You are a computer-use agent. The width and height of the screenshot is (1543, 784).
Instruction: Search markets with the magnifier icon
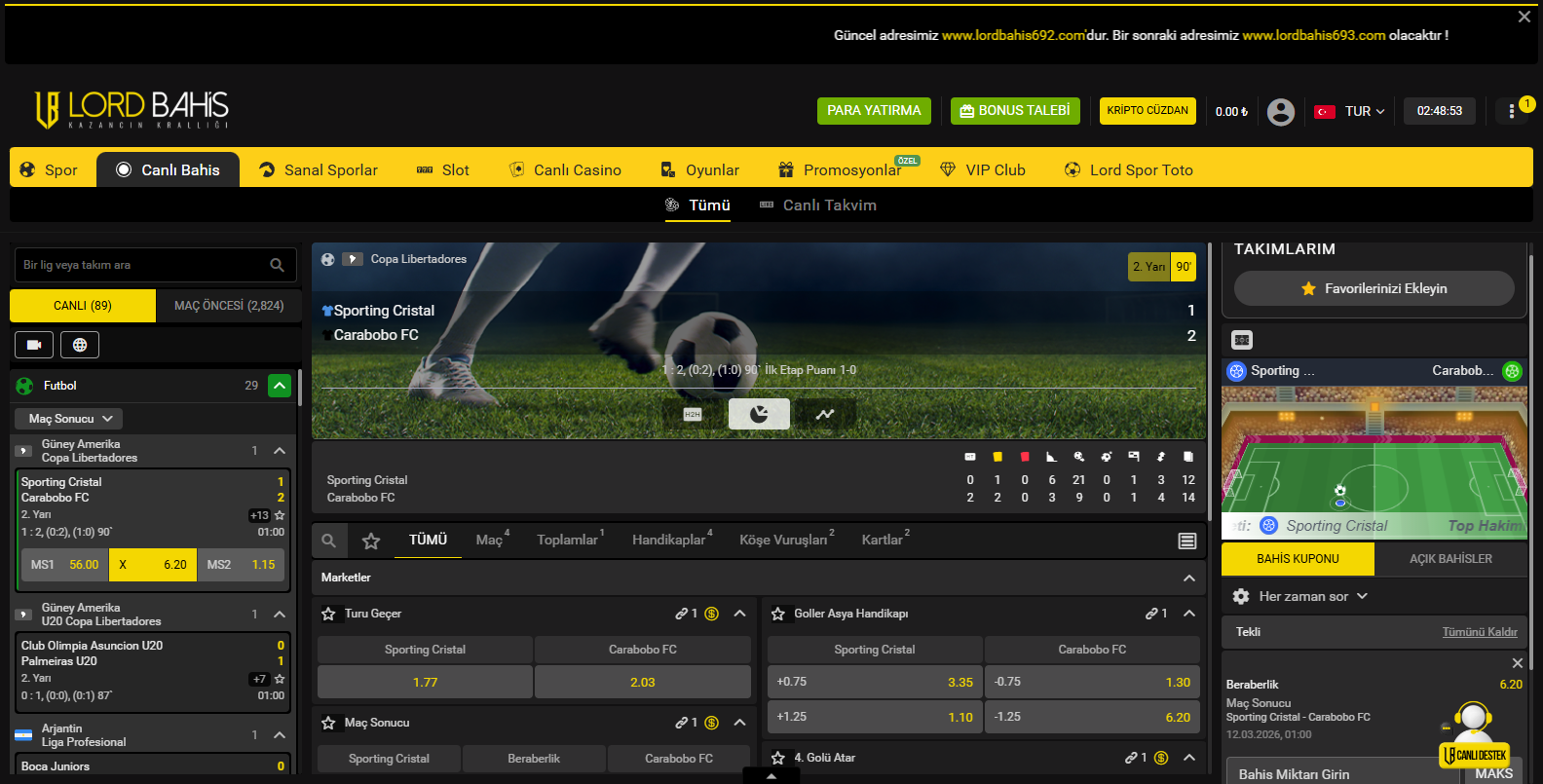[329, 541]
